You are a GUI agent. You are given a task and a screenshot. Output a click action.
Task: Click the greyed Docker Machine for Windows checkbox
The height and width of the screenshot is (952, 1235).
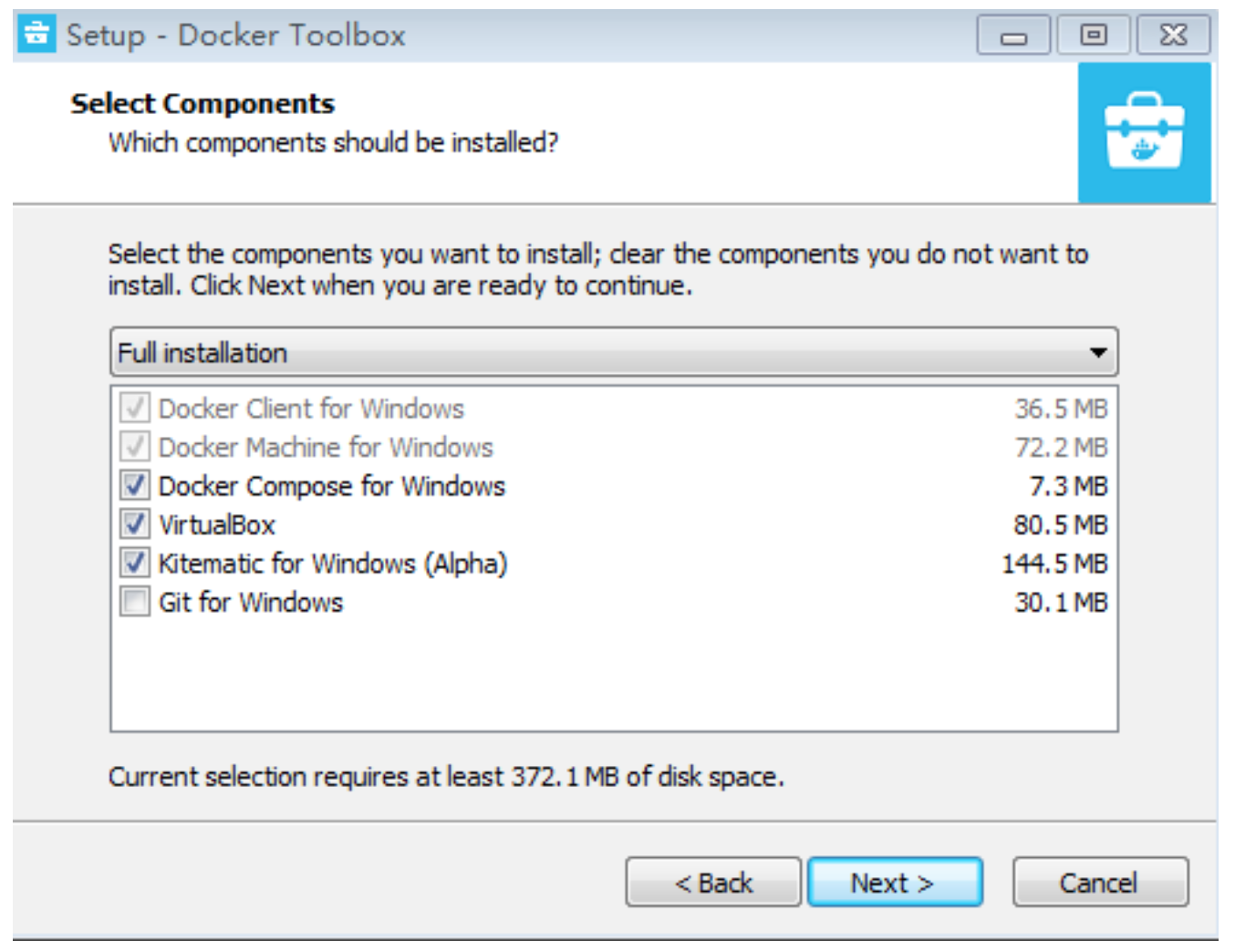pyautogui.click(x=135, y=448)
